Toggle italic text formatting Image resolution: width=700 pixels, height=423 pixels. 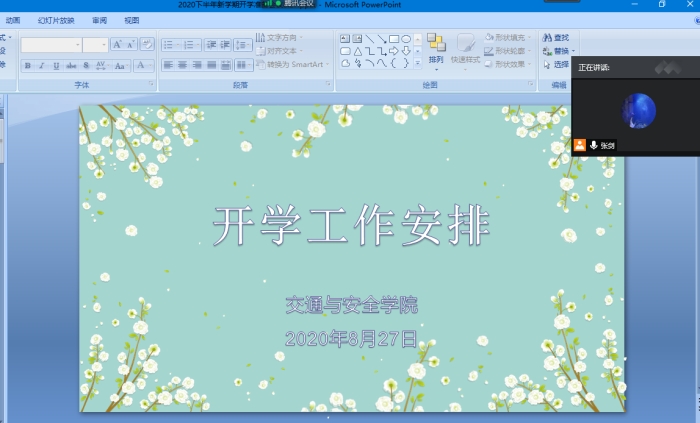pyautogui.click(x=42, y=66)
